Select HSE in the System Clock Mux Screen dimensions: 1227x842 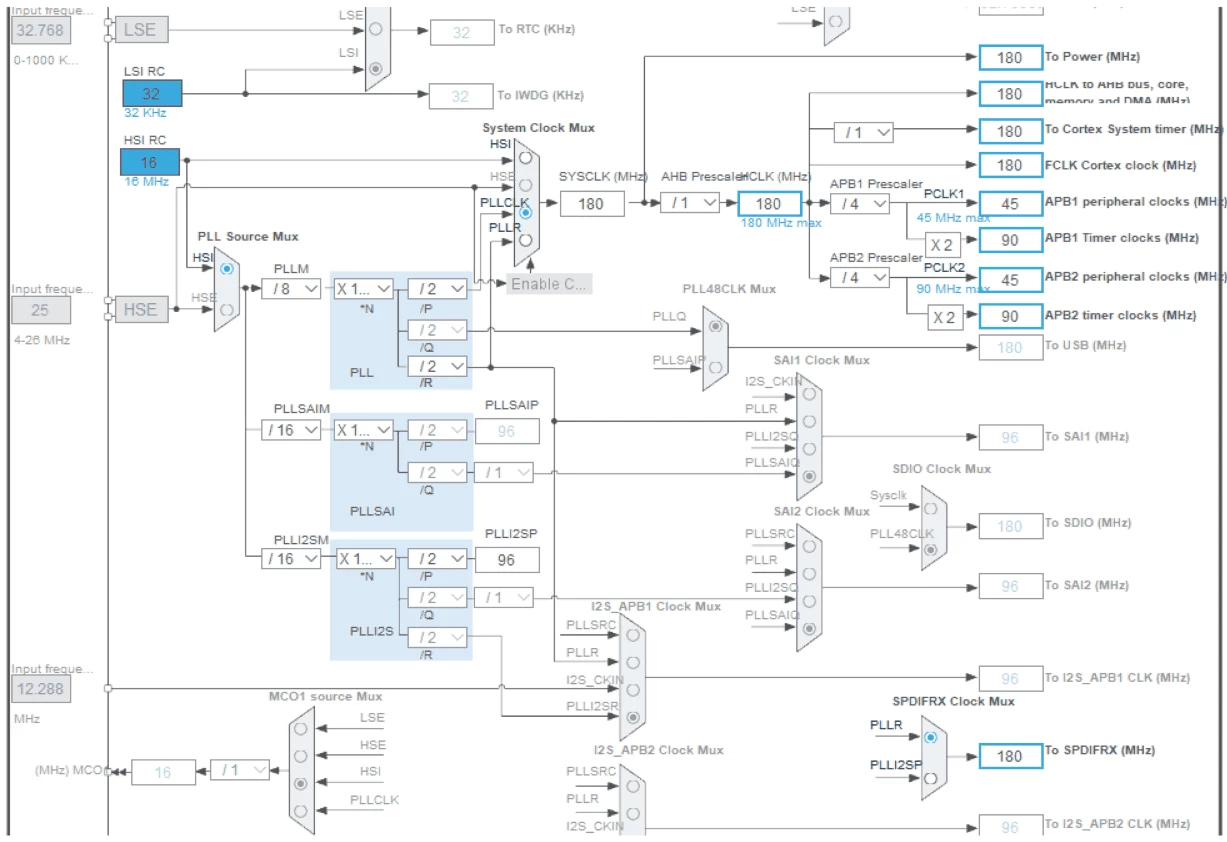(x=526, y=186)
